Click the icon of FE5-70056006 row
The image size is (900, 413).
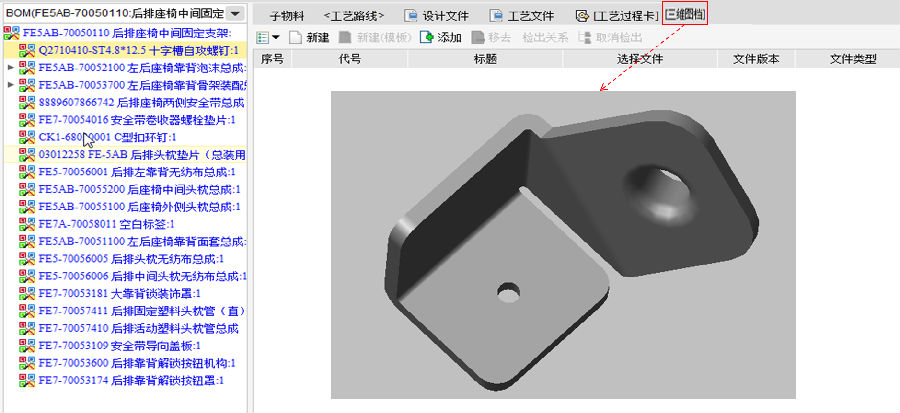click(27, 276)
